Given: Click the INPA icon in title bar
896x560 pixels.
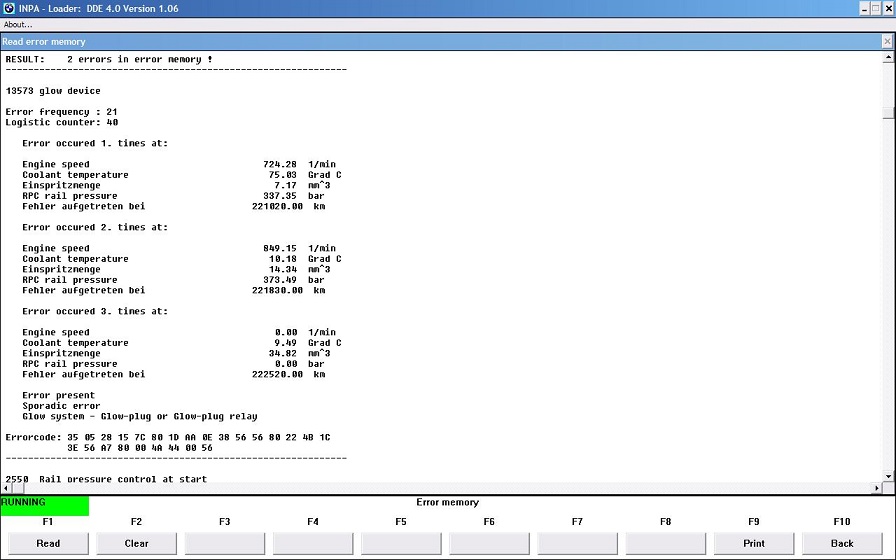Looking at the screenshot, I should coord(8,8).
